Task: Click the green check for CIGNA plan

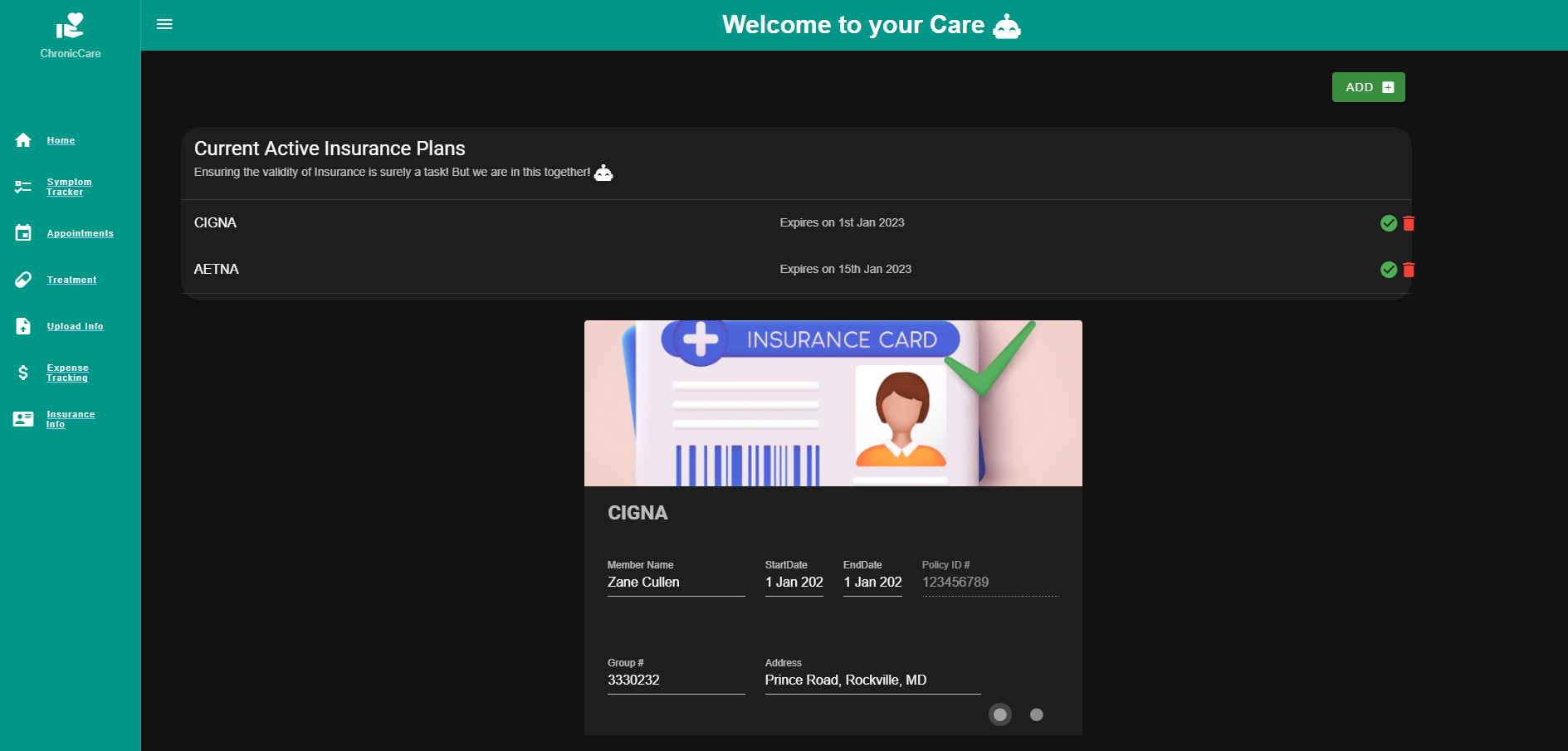Action: click(1388, 223)
